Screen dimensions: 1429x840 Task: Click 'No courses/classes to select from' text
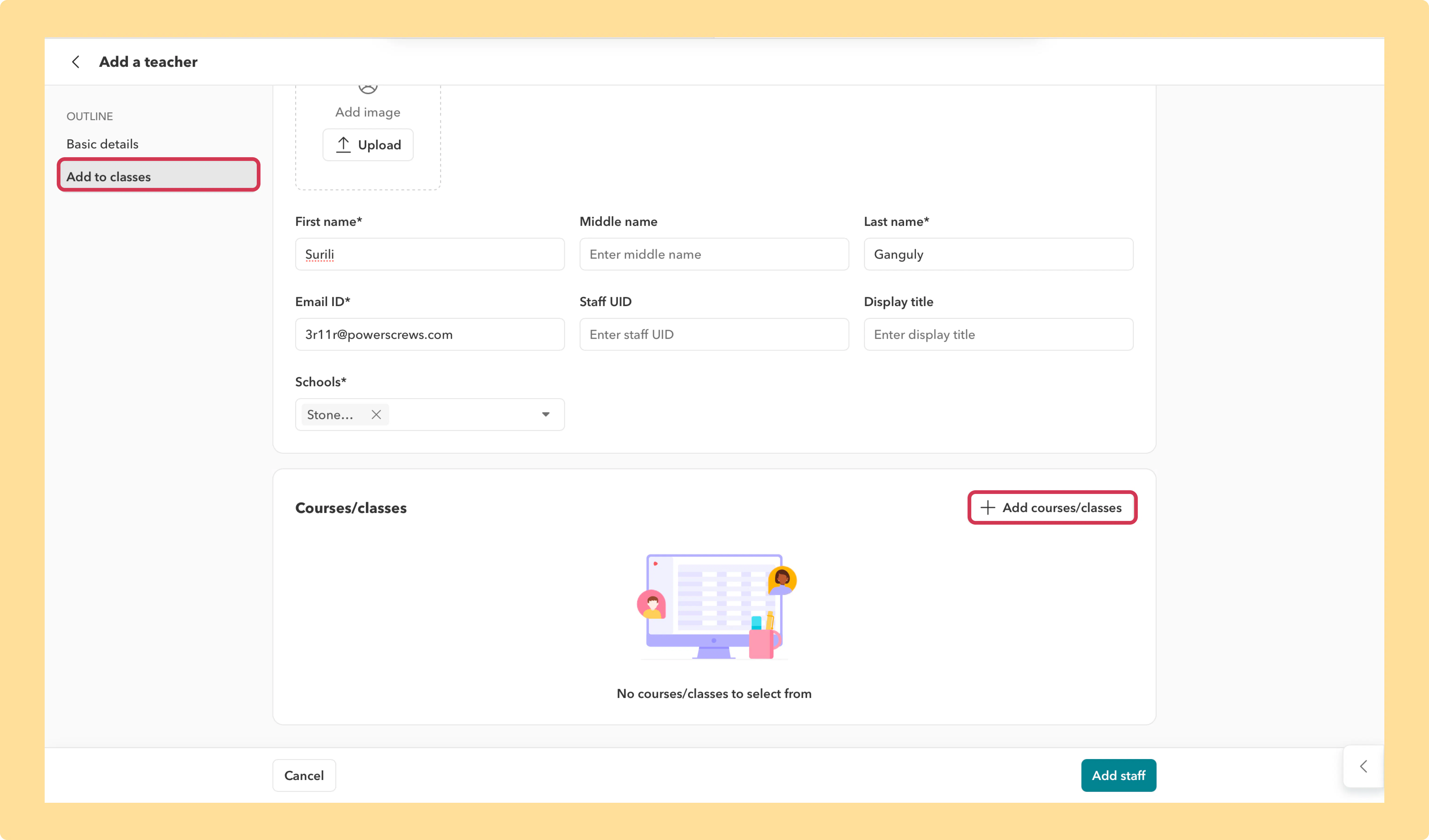pyautogui.click(x=714, y=694)
